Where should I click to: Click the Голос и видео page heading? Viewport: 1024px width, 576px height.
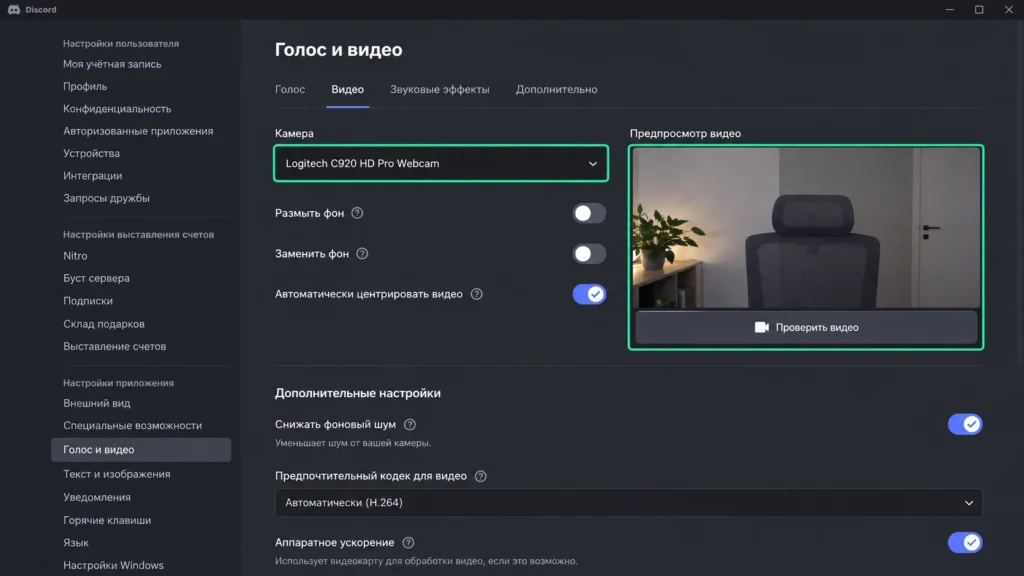coord(338,50)
